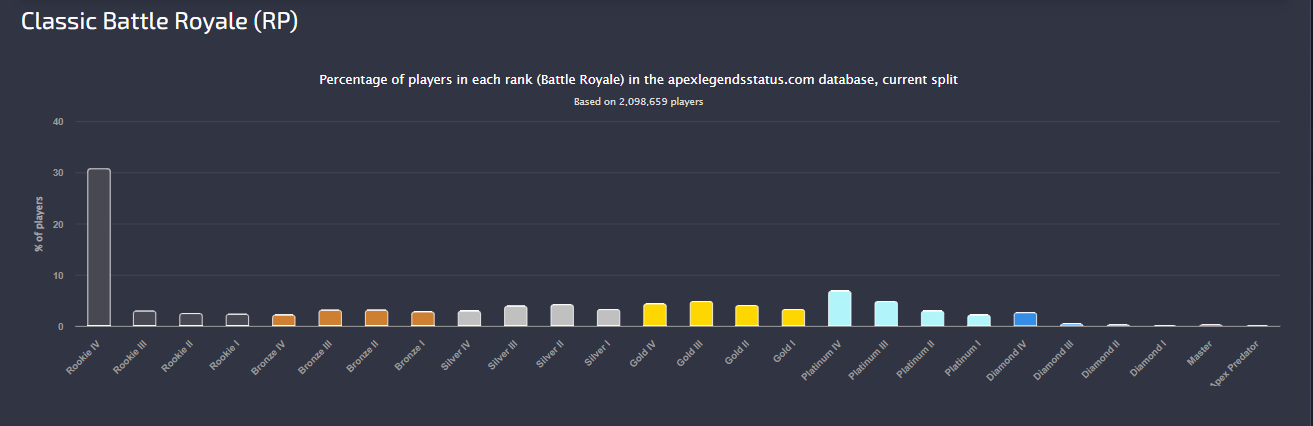Select the yellow Gold I bar
This screenshot has height=426, width=1313.
point(793,318)
